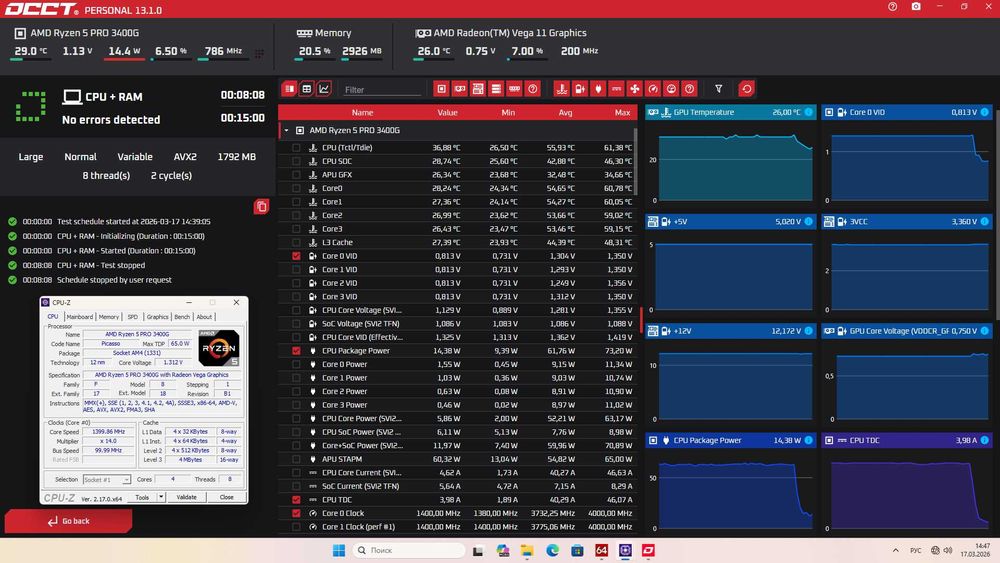
Task: Uncheck the CPU Package Power checkbox
Action: click(296, 351)
